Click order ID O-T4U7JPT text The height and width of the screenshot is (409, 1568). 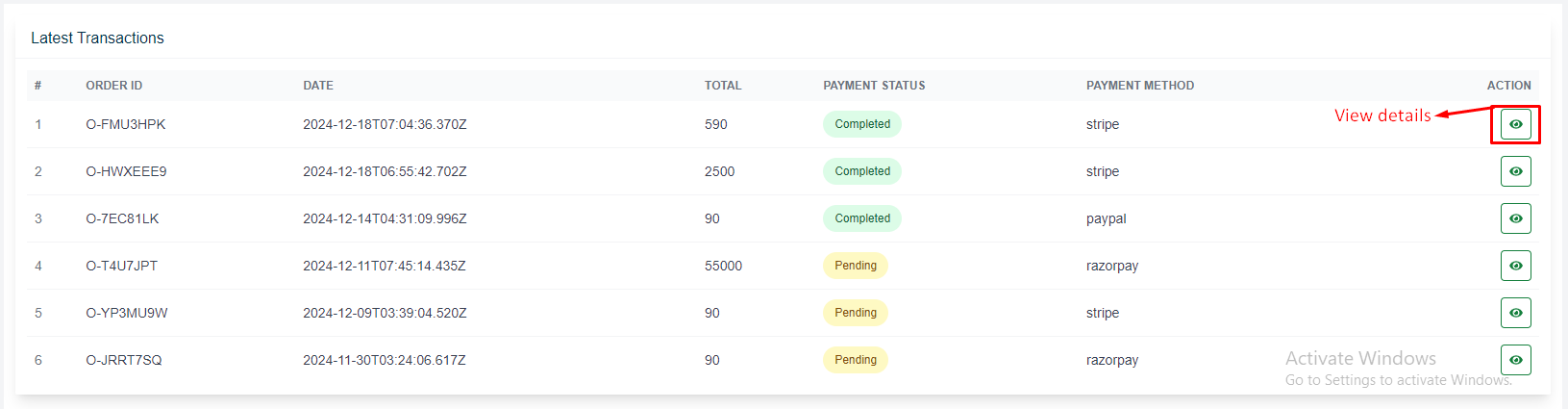click(121, 266)
